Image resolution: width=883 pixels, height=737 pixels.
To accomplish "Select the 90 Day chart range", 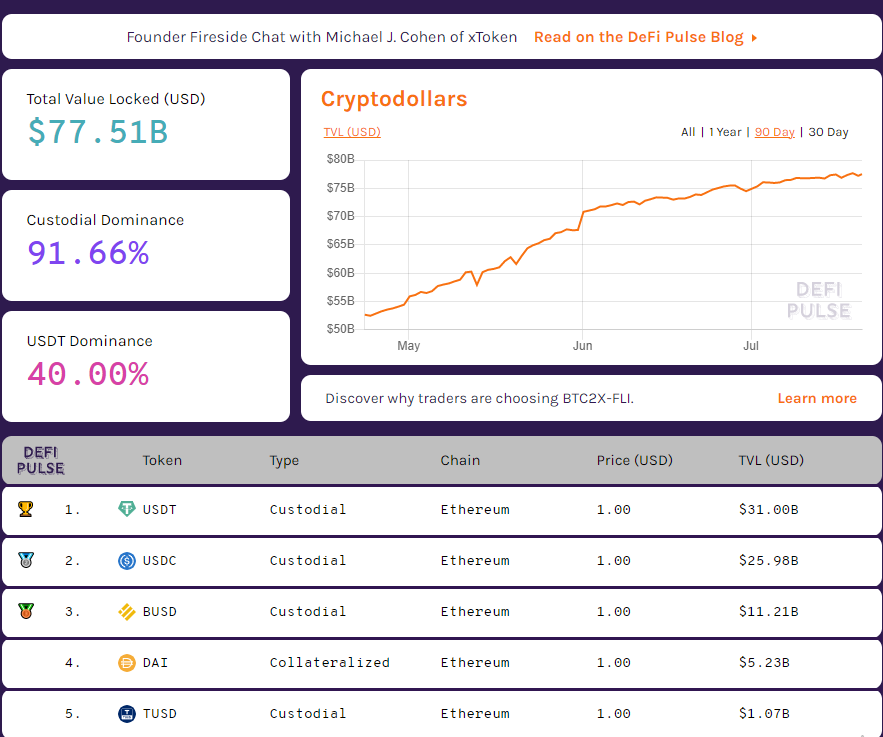I will coord(774,132).
